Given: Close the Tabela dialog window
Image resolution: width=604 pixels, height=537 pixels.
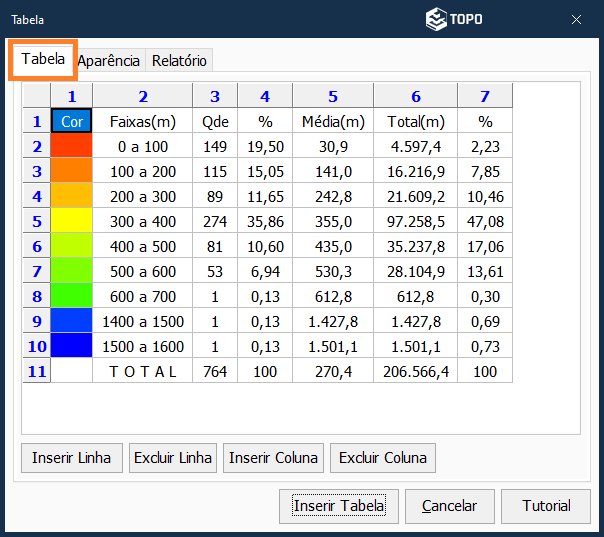Looking at the screenshot, I should click(x=576, y=20).
